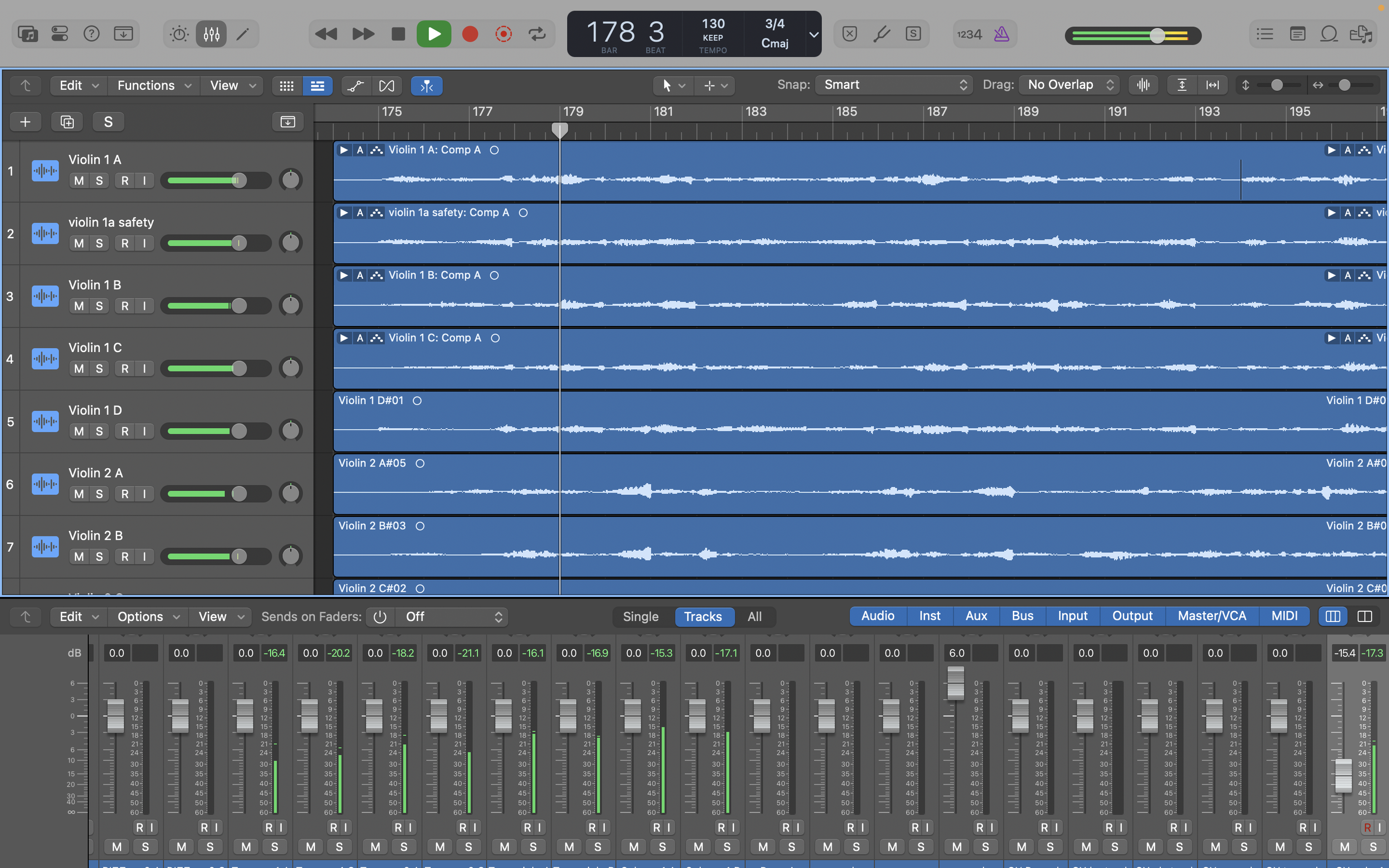Open the View menu in tracks area
The height and width of the screenshot is (868, 1389).
[233, 86]
